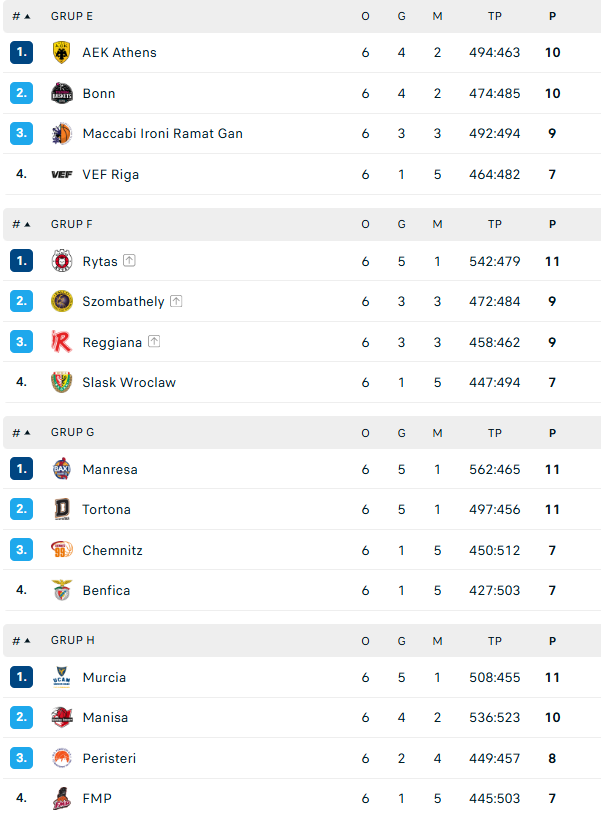Viewport: 601px width, 818px height.
Task: Click the arrow badge beside Reggiana
Action: tap(154, 342)
